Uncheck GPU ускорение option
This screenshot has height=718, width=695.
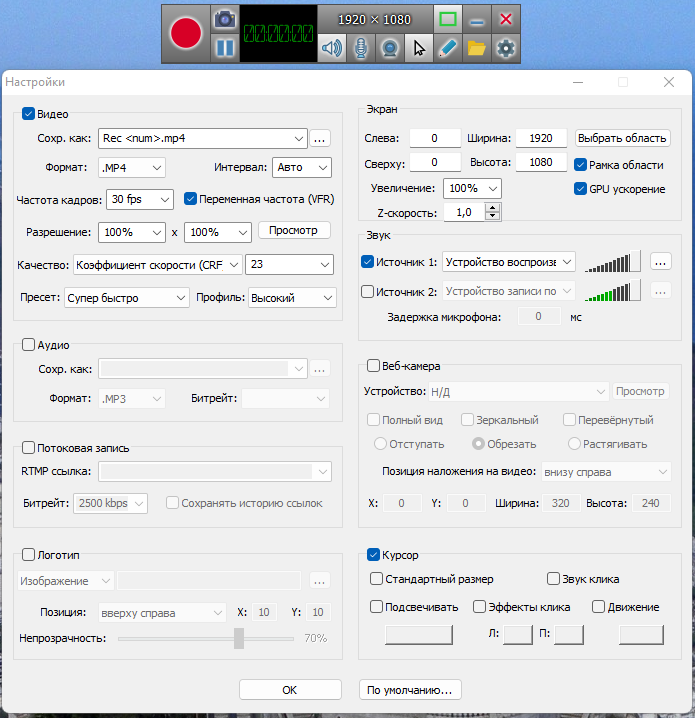(580, 188)
